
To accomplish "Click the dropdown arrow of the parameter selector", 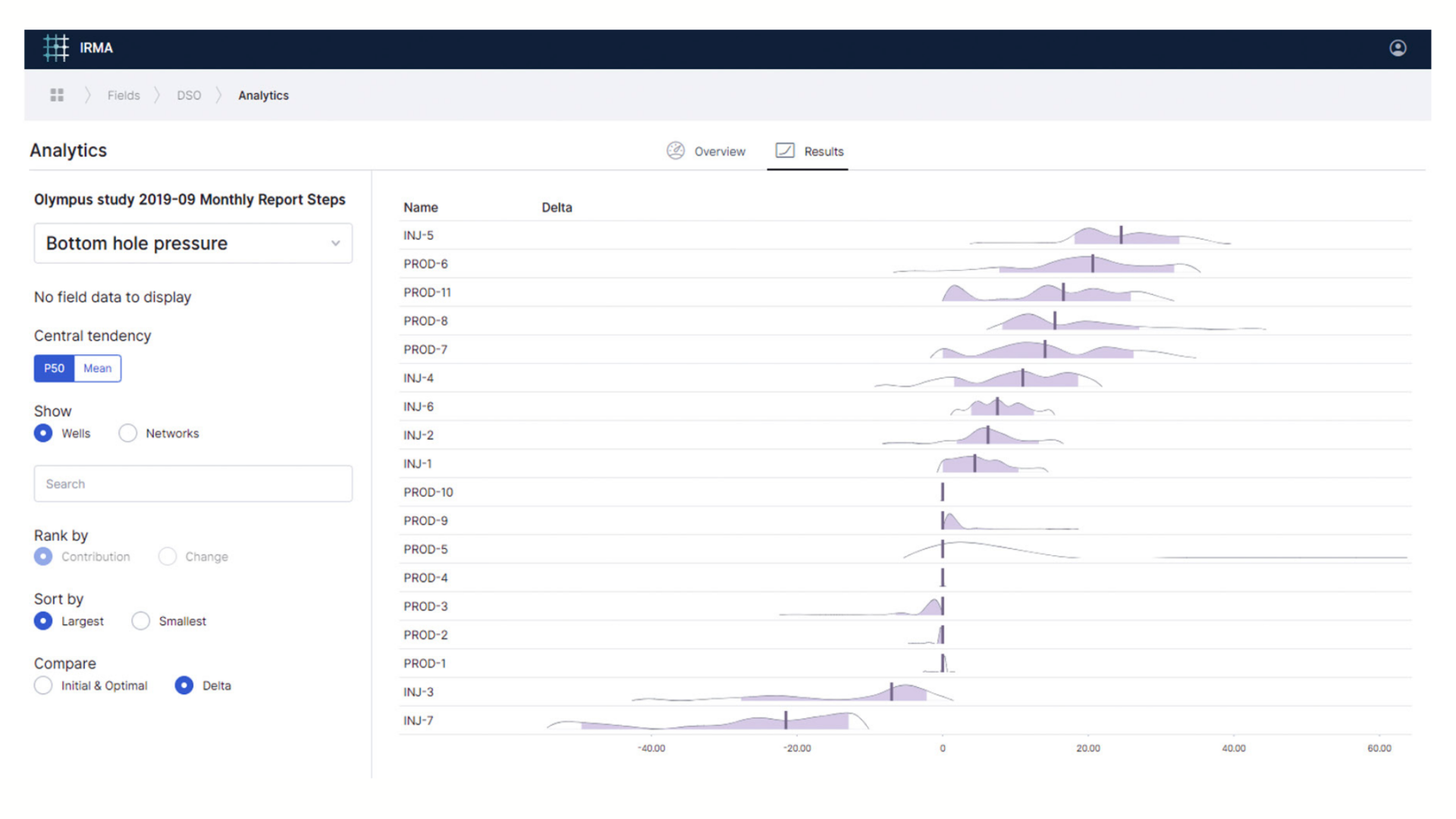I will pyautogui.click(x=335, y=243).
